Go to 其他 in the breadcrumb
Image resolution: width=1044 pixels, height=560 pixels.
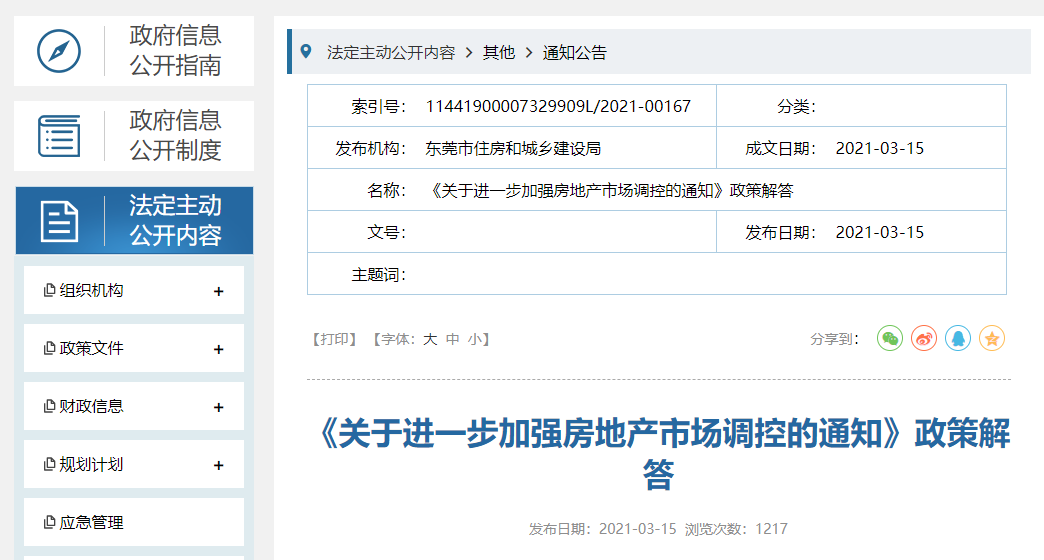coord(499,53)
